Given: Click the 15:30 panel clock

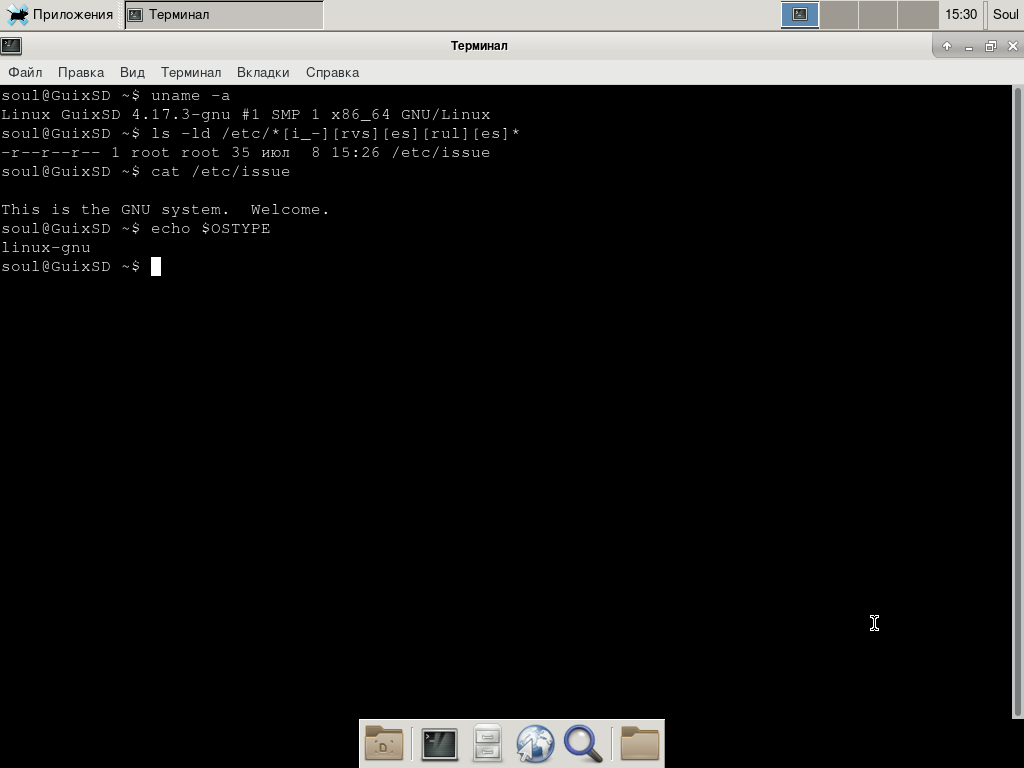Looking at the screenshot, I should pyautogui.click(x=961, y=14).
